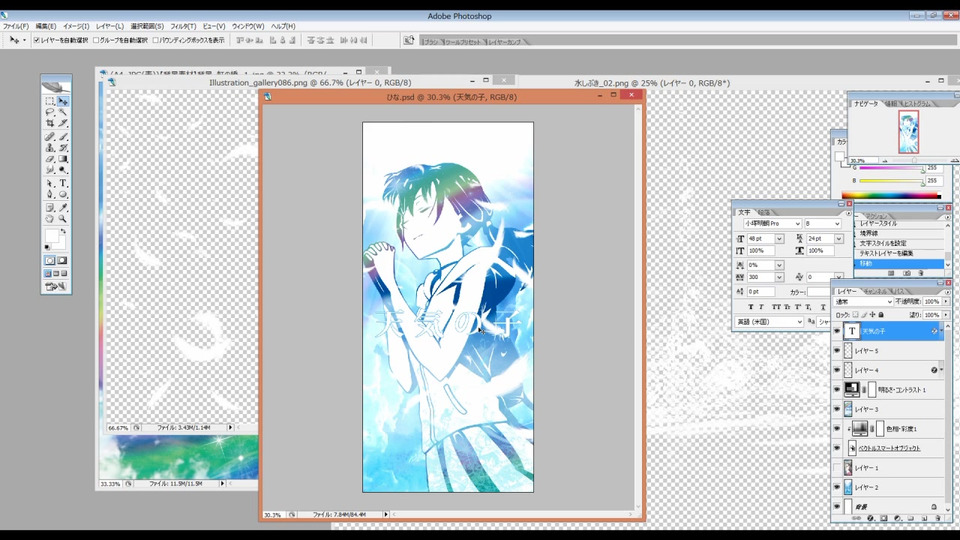This screenshot has height=540, width=960.
Task: Click the faux italic T button
Action: click(x=761, y=307)
